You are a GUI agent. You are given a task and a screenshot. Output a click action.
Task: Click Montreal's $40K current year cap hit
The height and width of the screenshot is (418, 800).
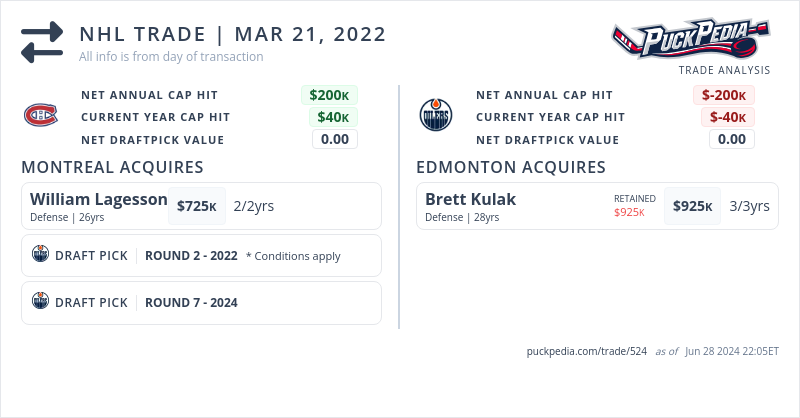click(333, 117)
